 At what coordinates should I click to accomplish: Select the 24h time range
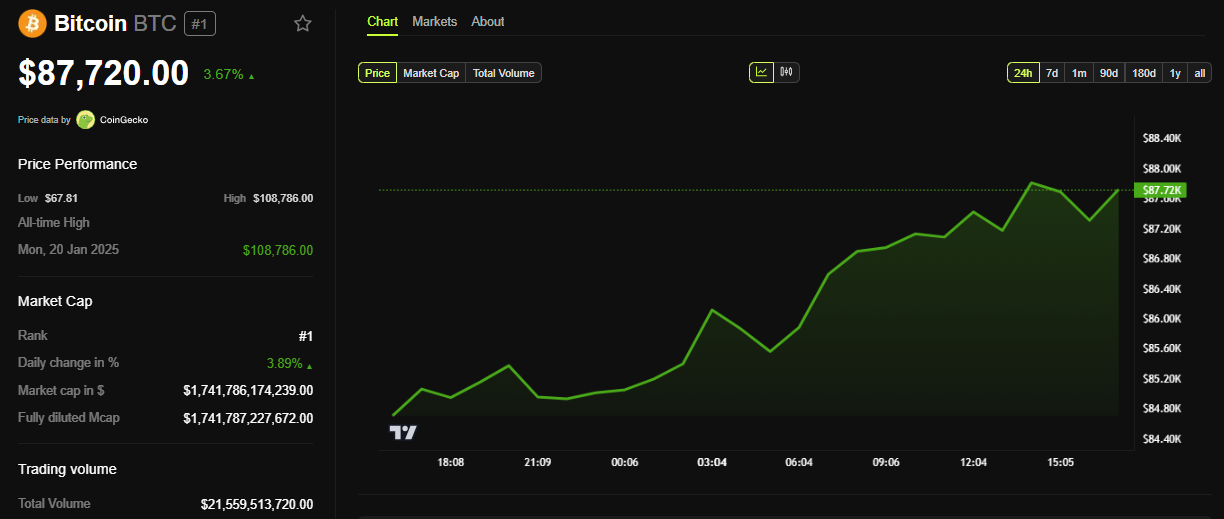(1023, 73)
